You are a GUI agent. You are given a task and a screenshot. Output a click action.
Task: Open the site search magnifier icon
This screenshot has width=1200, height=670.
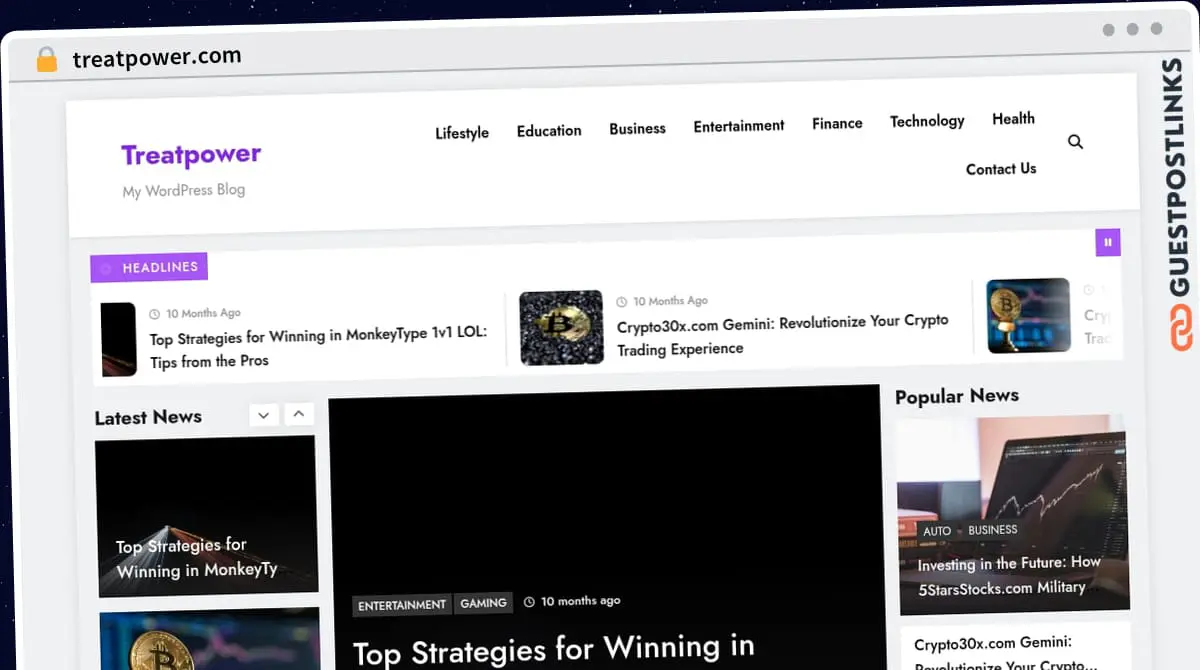coord(1075,142)
